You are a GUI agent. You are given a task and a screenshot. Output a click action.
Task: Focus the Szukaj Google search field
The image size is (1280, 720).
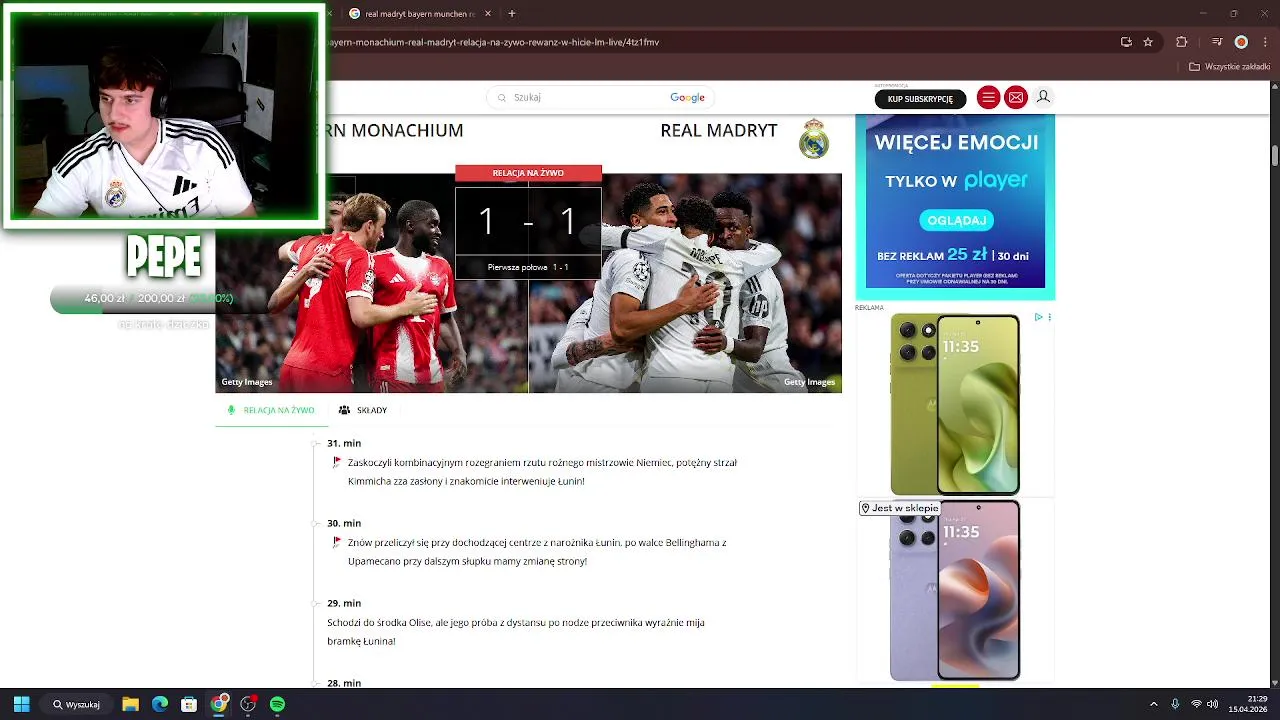(600, 97)
